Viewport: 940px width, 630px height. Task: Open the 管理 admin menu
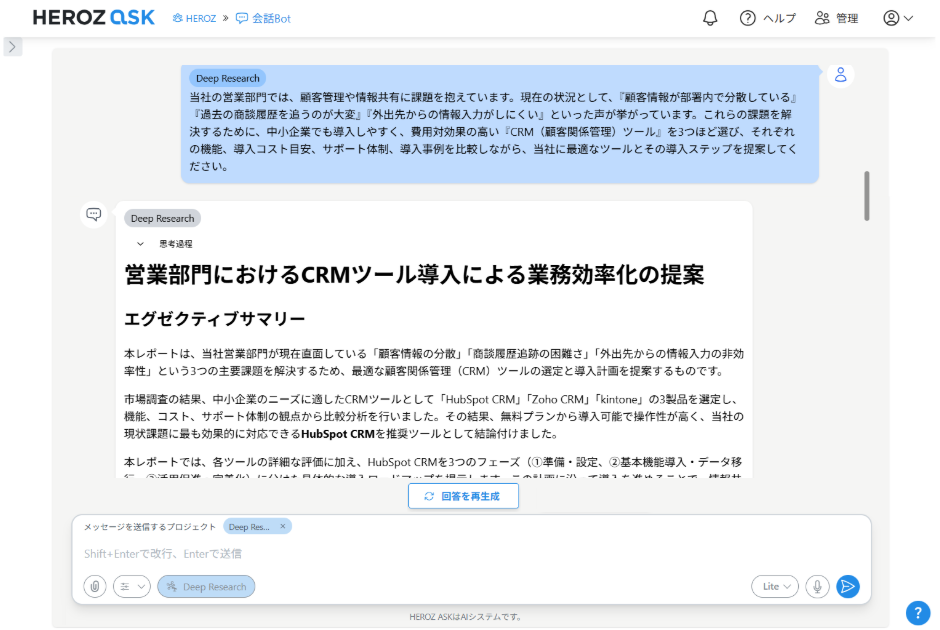pyautogui.click(x=836, y=18)
